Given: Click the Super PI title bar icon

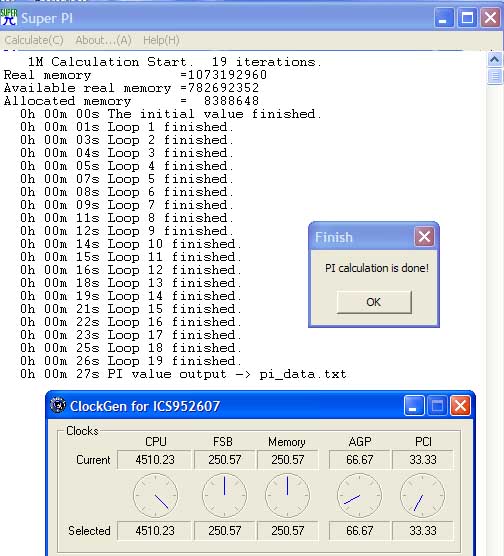Looking at the screenshot, I should [x=9, y=17].
